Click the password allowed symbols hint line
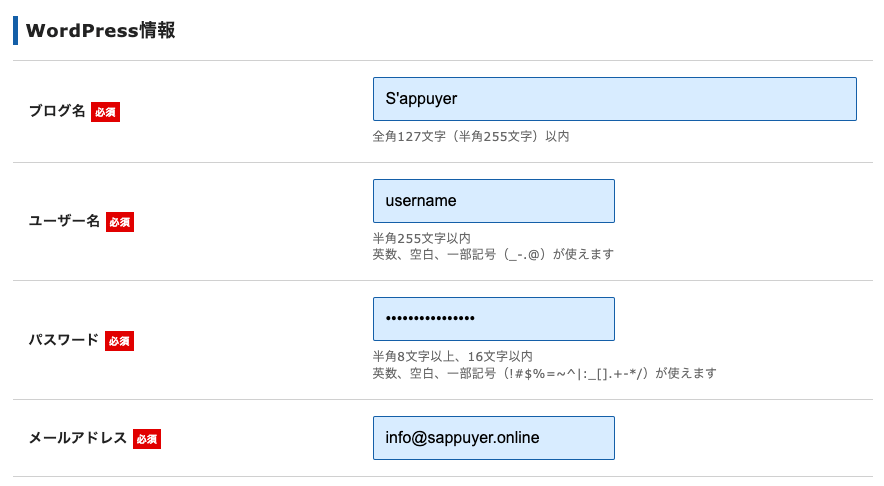Viewport: 884px width, 486px height. [x=544, y=373]
